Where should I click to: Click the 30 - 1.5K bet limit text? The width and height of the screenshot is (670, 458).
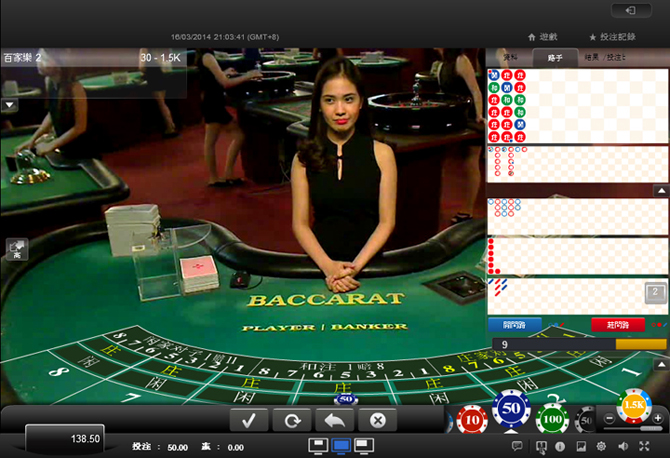(160, 58)
